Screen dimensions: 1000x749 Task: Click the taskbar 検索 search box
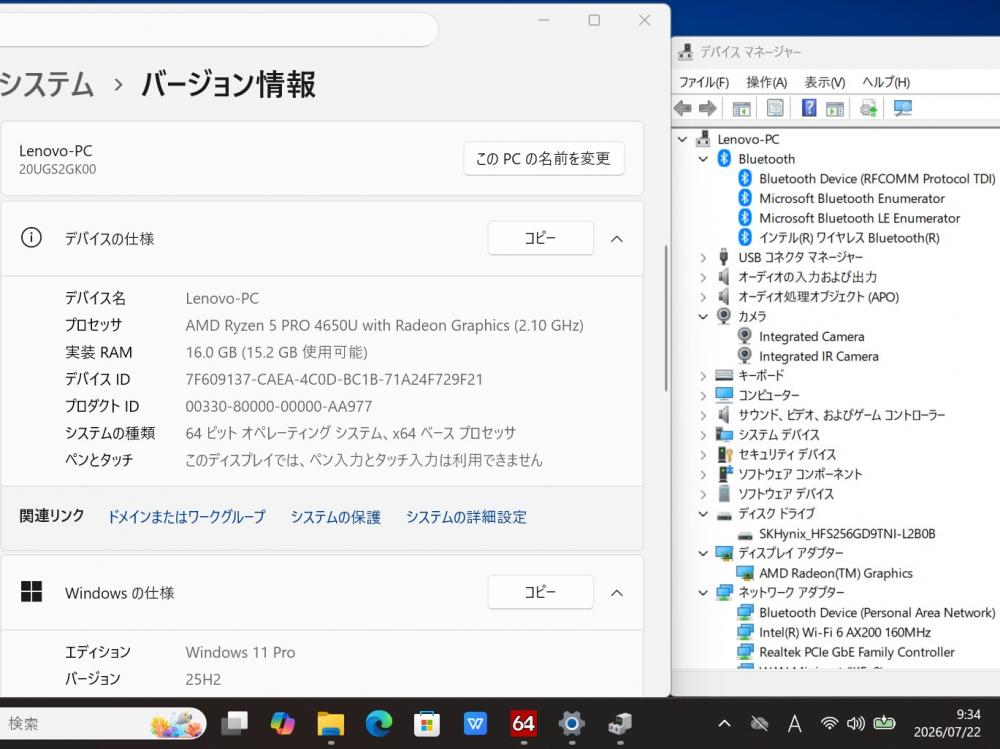102,723
